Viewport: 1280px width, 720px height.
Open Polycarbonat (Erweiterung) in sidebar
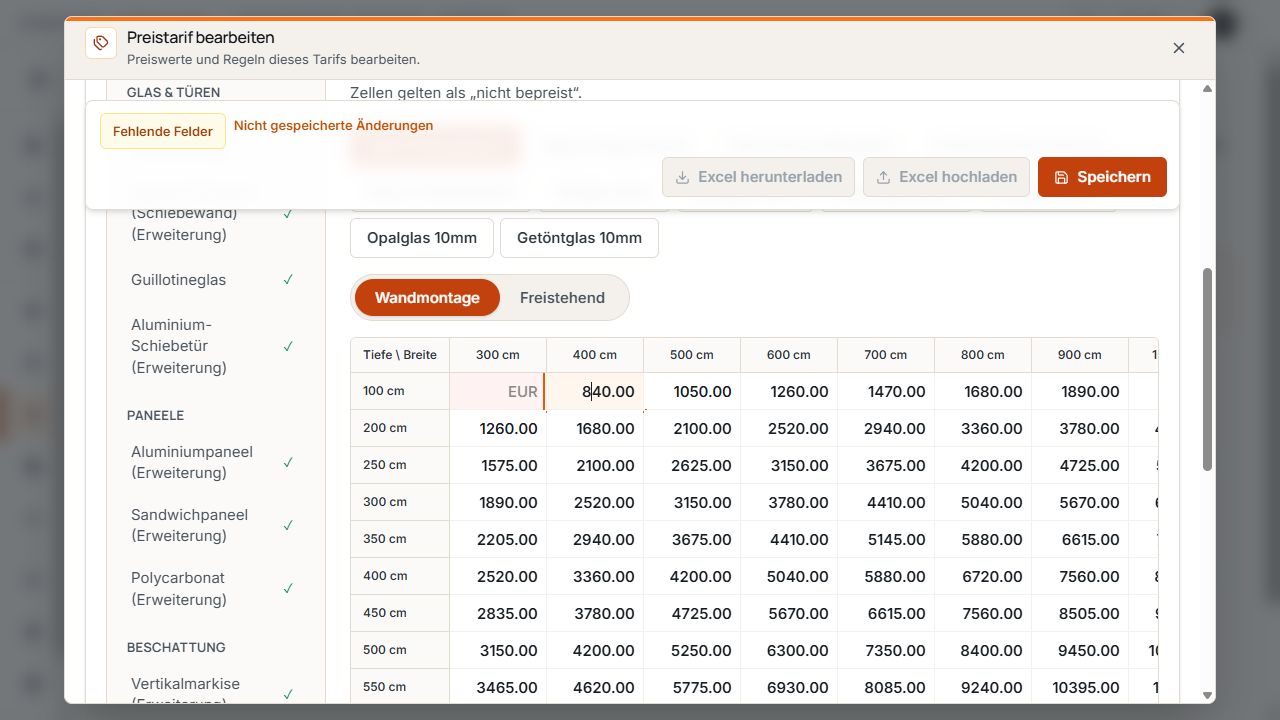tap(212, 588)
